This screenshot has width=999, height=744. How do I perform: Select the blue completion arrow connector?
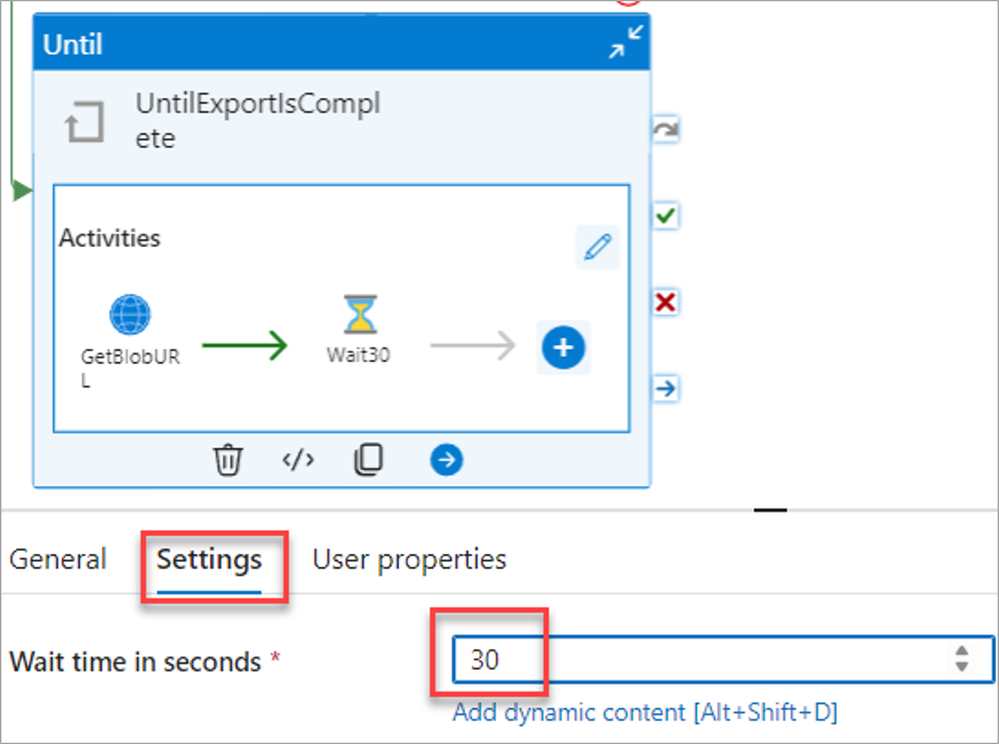(666, 388)
